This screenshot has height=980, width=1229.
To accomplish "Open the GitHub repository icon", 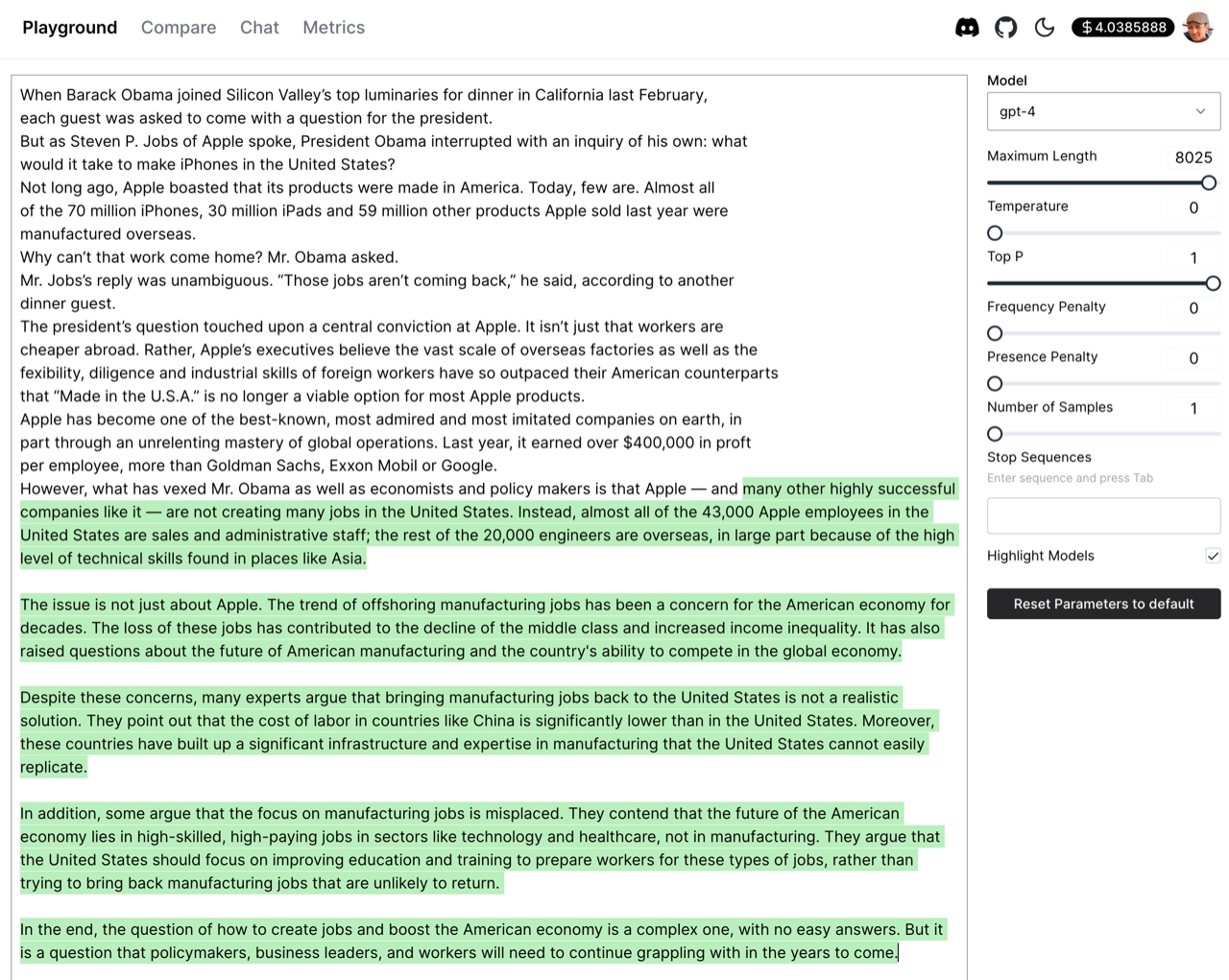I will pyautogui.click(x=1005, y=28).
